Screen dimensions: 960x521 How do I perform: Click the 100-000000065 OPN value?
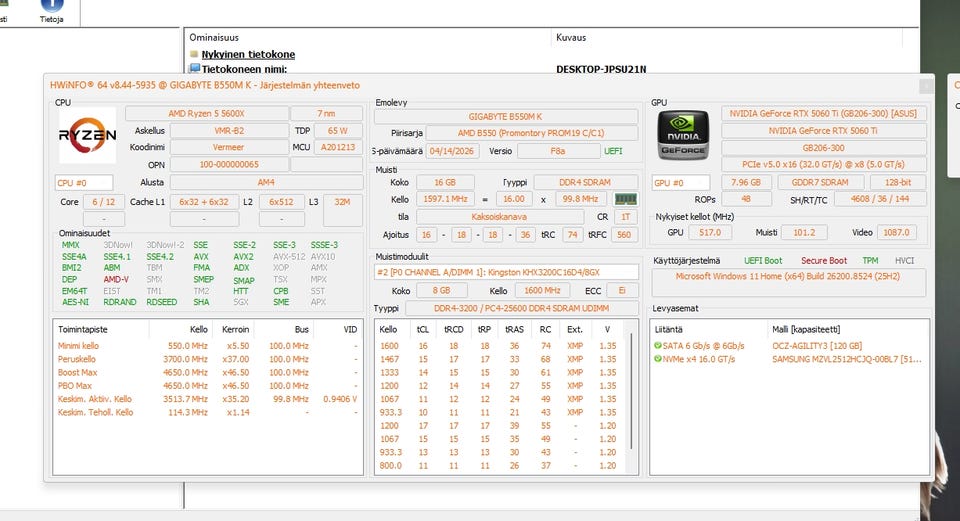[x=229, y=165]
